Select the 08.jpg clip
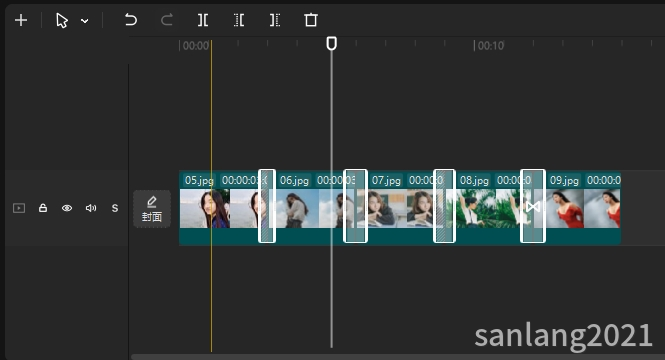The height and width of the screenshot is (360, 665). tap(488, 208)
